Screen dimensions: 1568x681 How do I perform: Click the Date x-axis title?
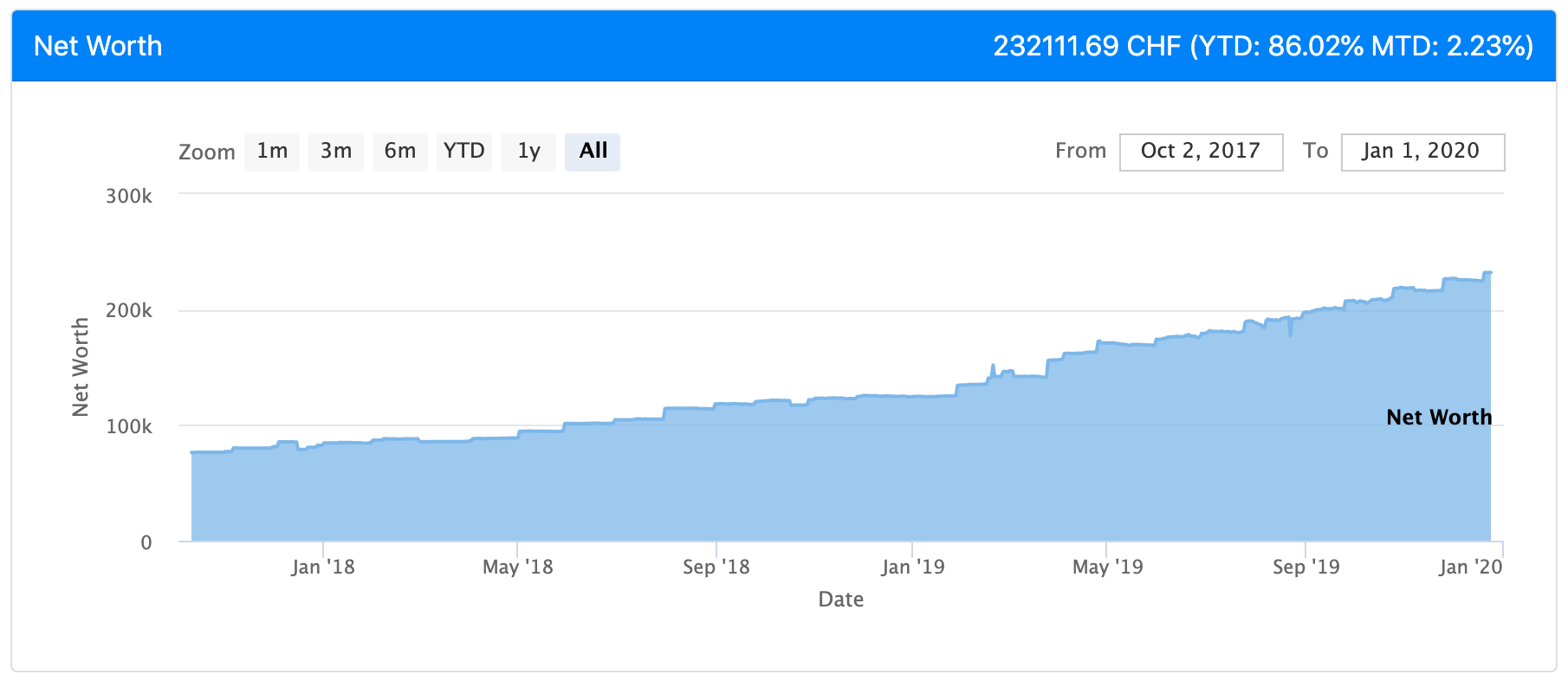[x=841, y=600]
